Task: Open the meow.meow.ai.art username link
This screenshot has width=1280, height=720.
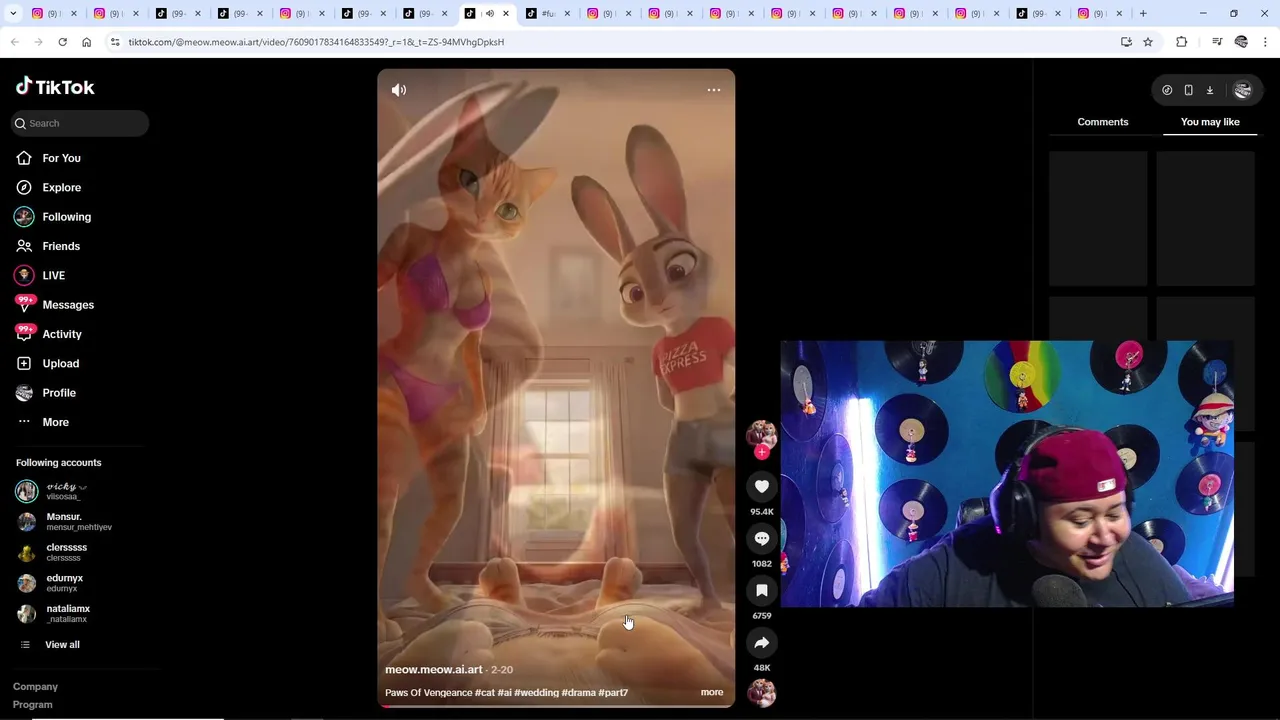Action: point(434,670)
